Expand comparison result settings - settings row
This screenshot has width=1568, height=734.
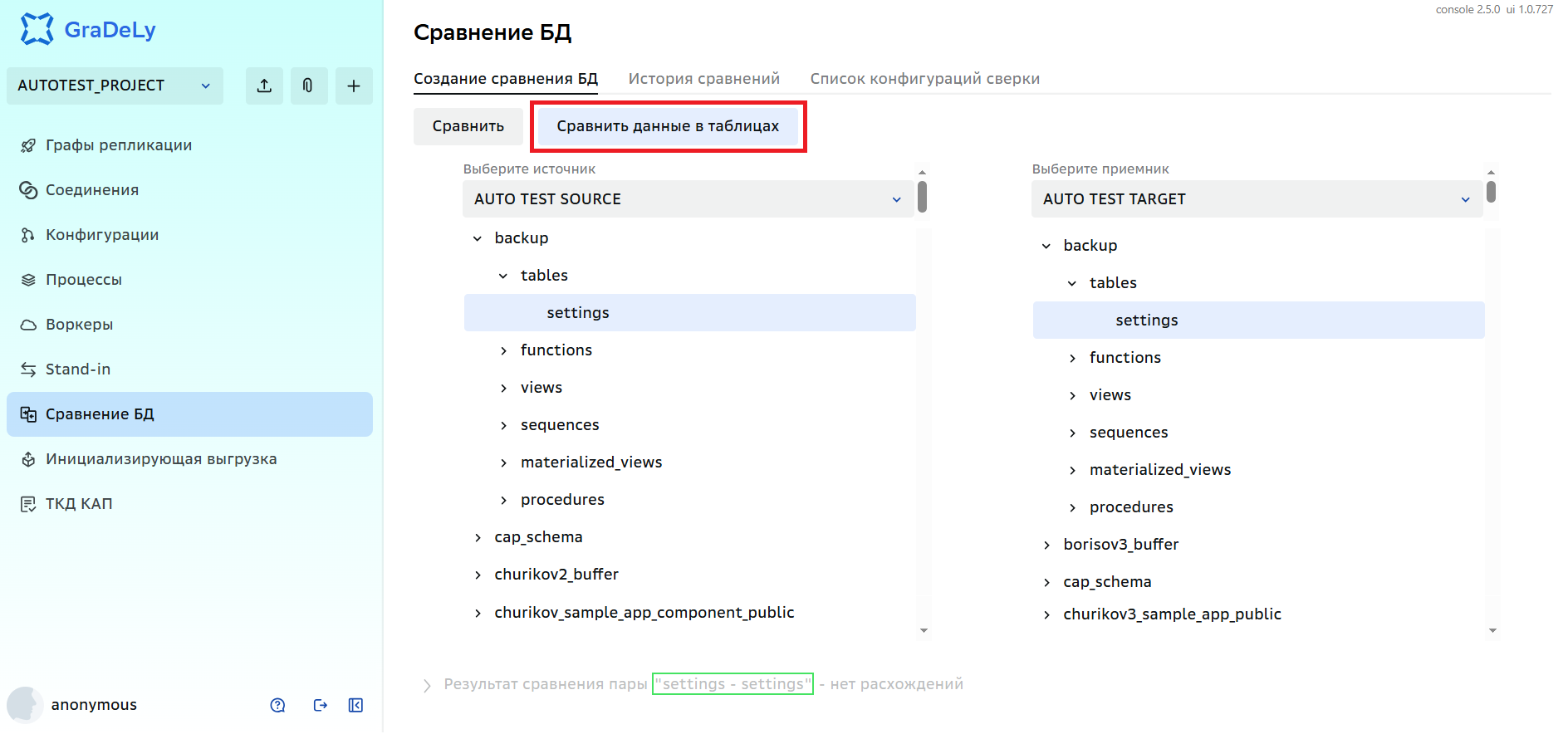pyautogui.click(x=427, y=685)
